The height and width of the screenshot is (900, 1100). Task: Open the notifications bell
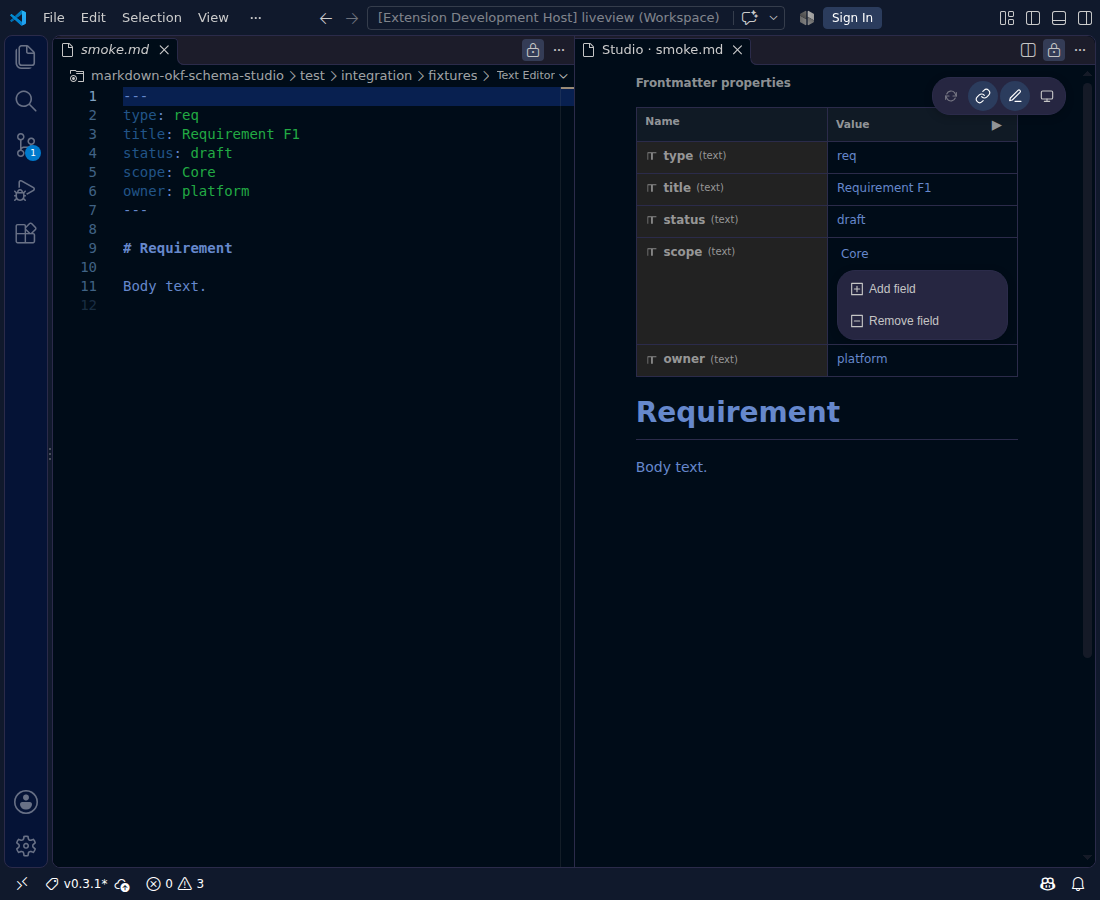tap(1078, 884)
